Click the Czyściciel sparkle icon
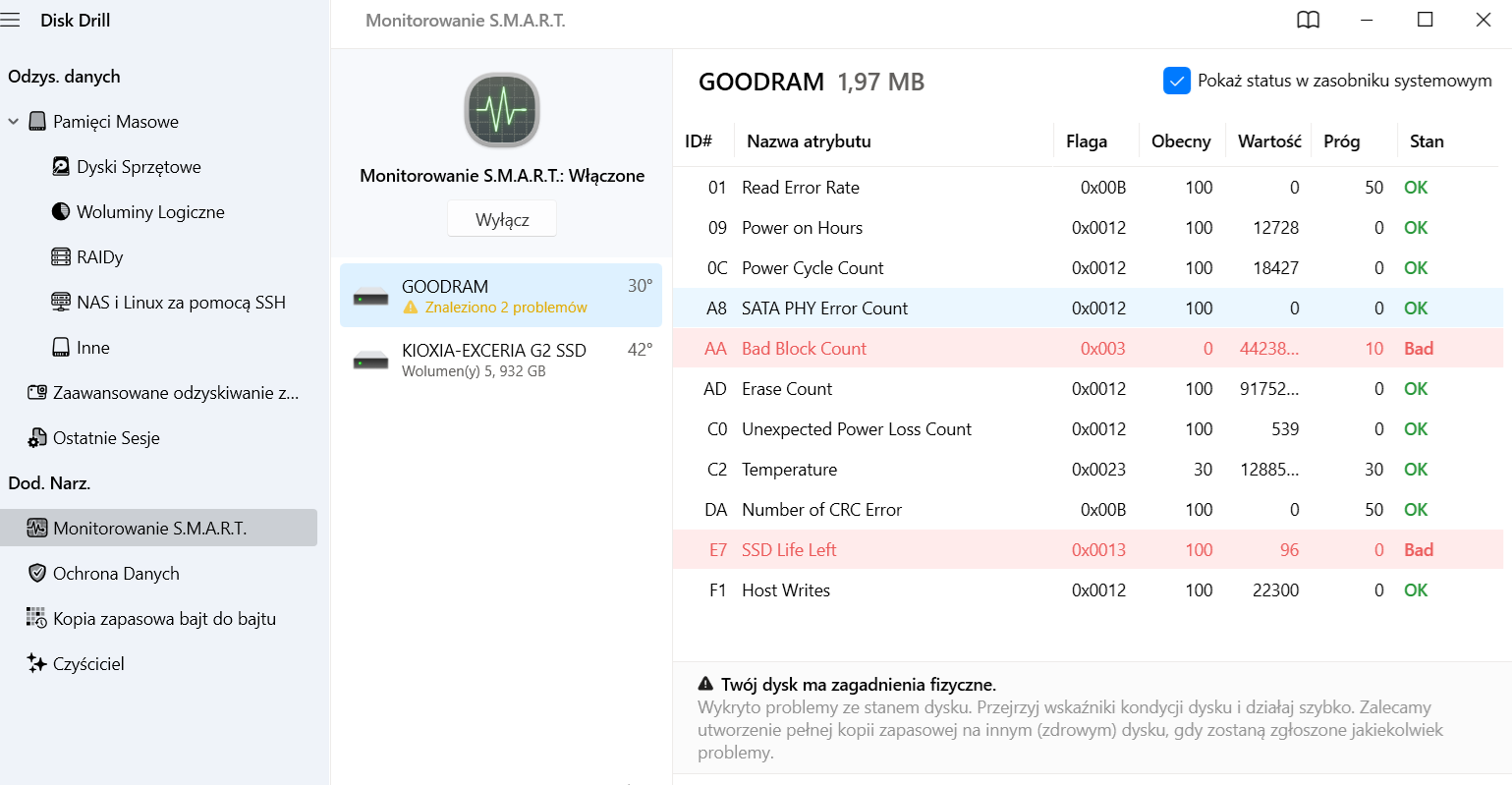Viewport: 1512px width, 785px height. point(37,664)
